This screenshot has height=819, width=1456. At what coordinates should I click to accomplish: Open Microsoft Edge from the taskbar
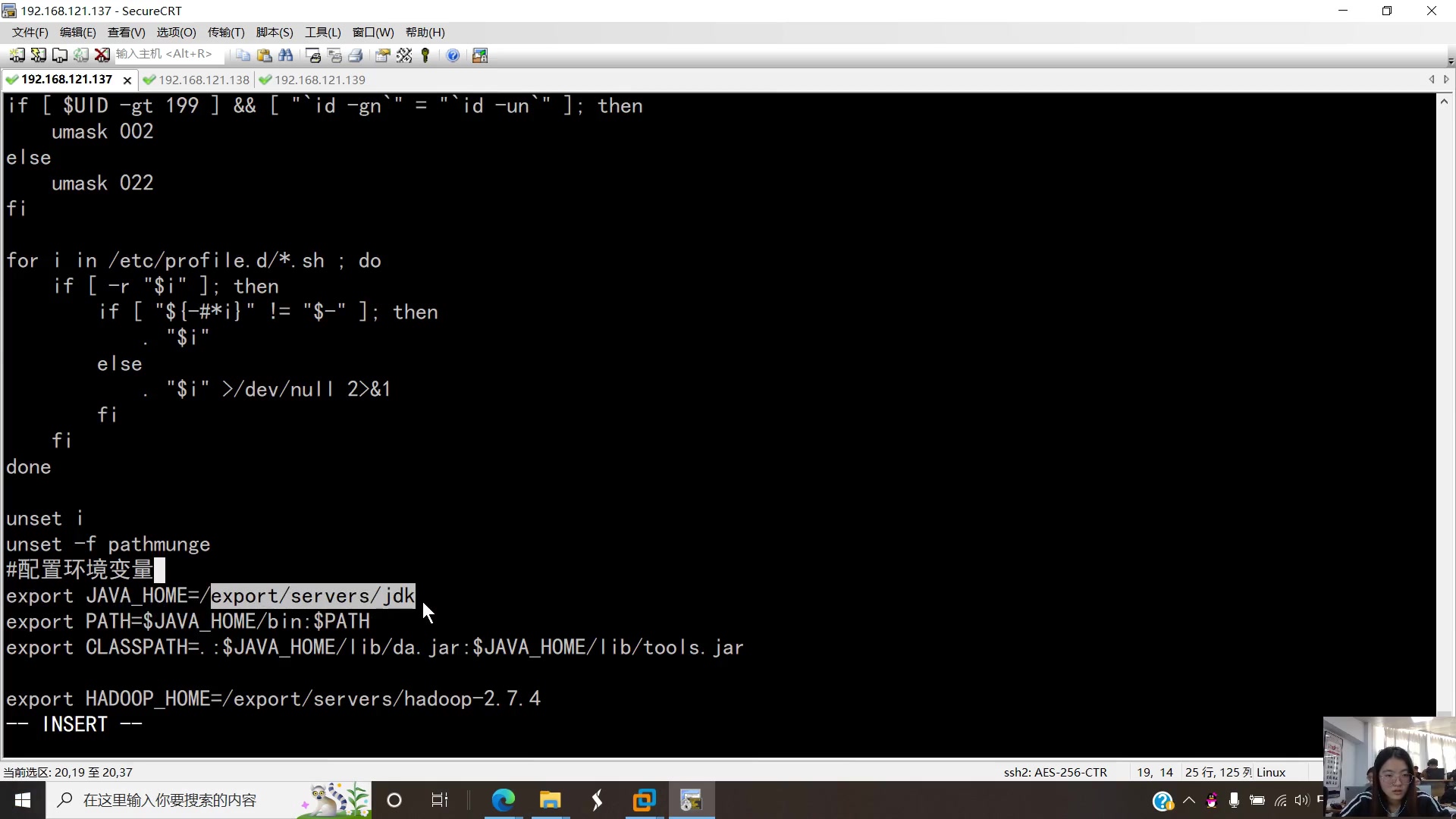(x=503, y=800)
